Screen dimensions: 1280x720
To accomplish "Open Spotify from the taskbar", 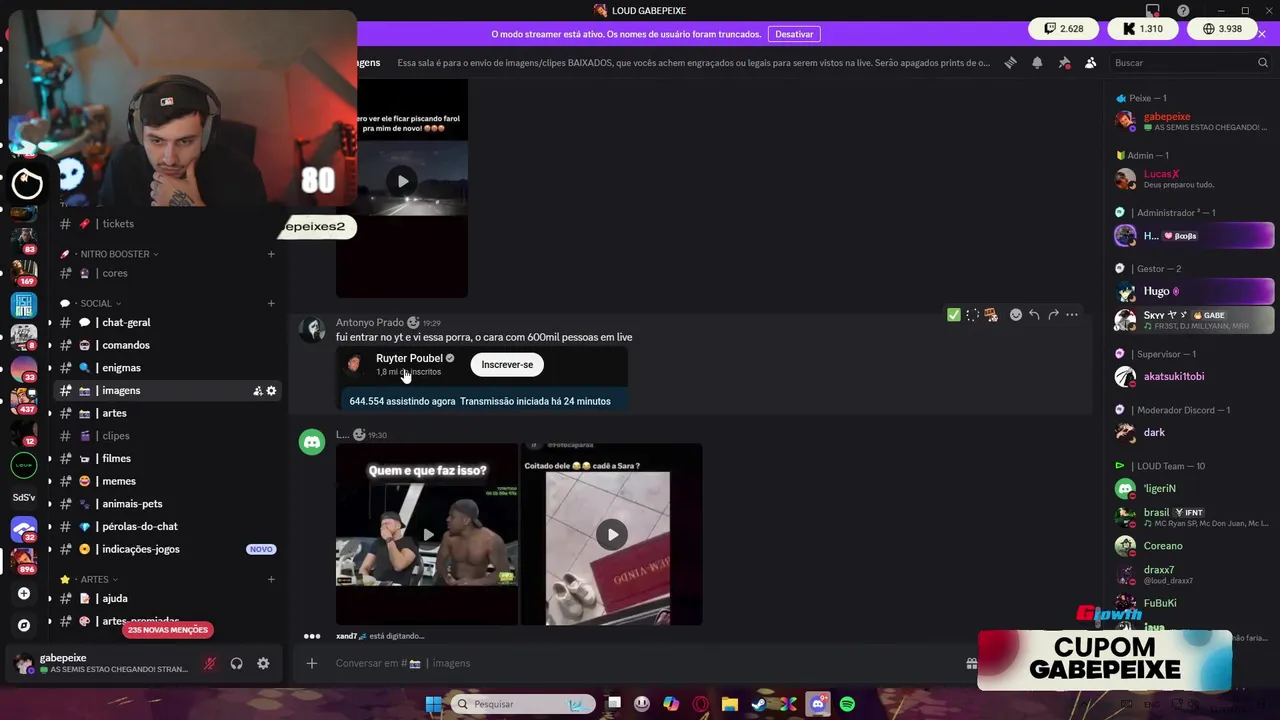I will pos(847,704).
